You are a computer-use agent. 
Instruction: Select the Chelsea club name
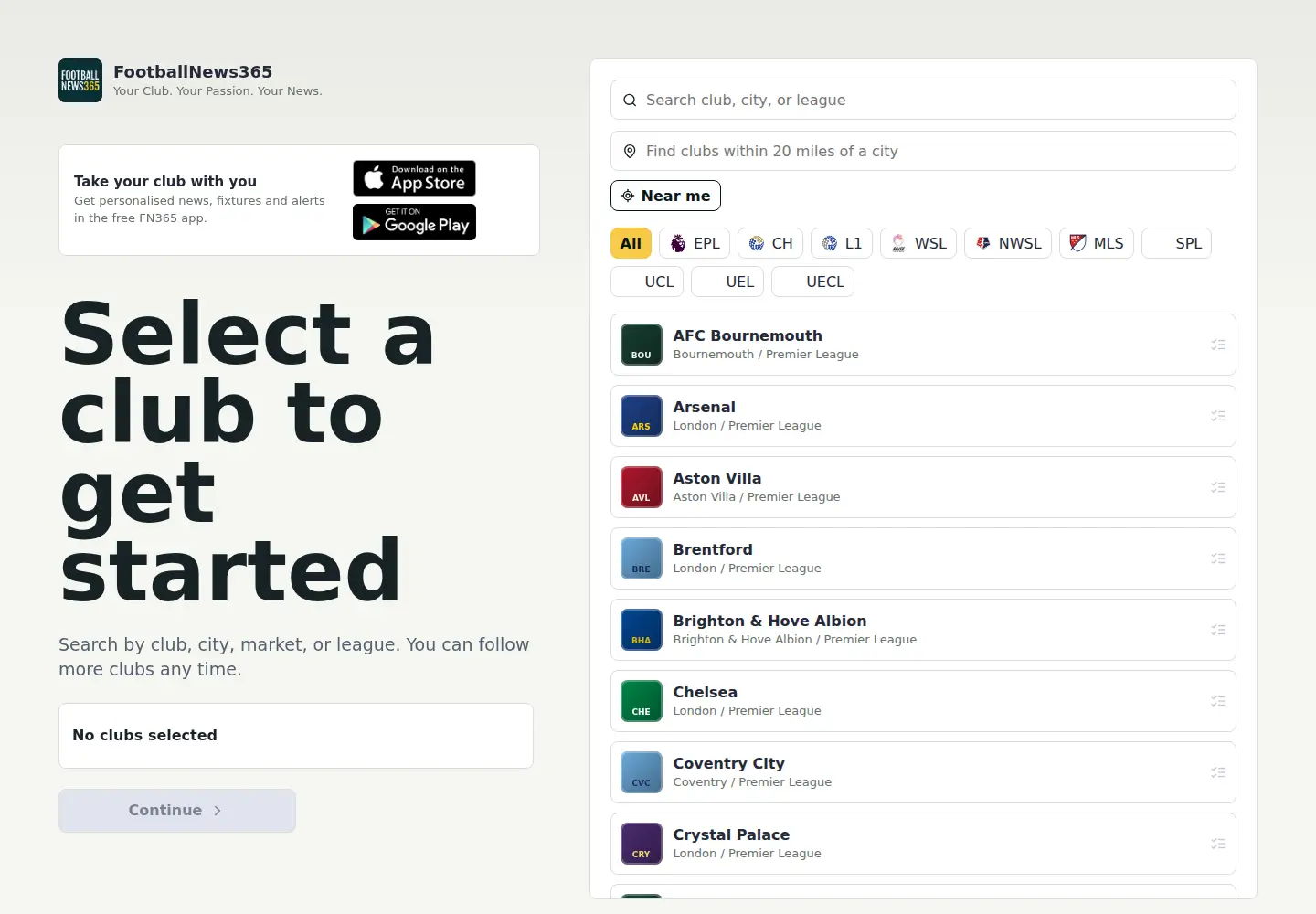[705, 692]
